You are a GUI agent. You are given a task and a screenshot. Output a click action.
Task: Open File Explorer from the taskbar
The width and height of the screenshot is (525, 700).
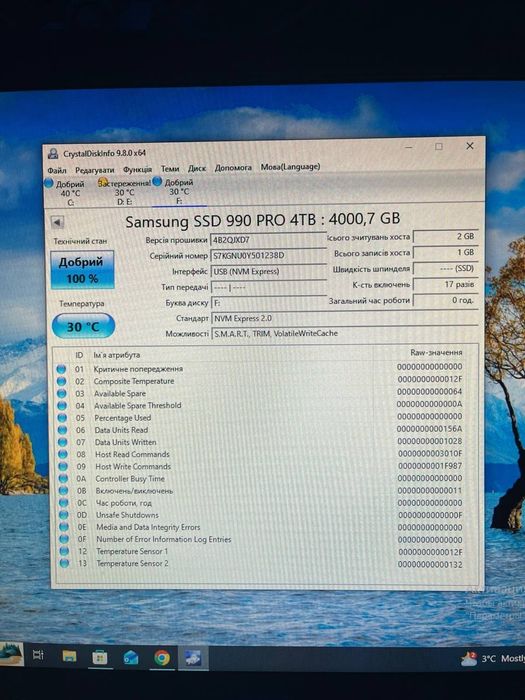69,656
